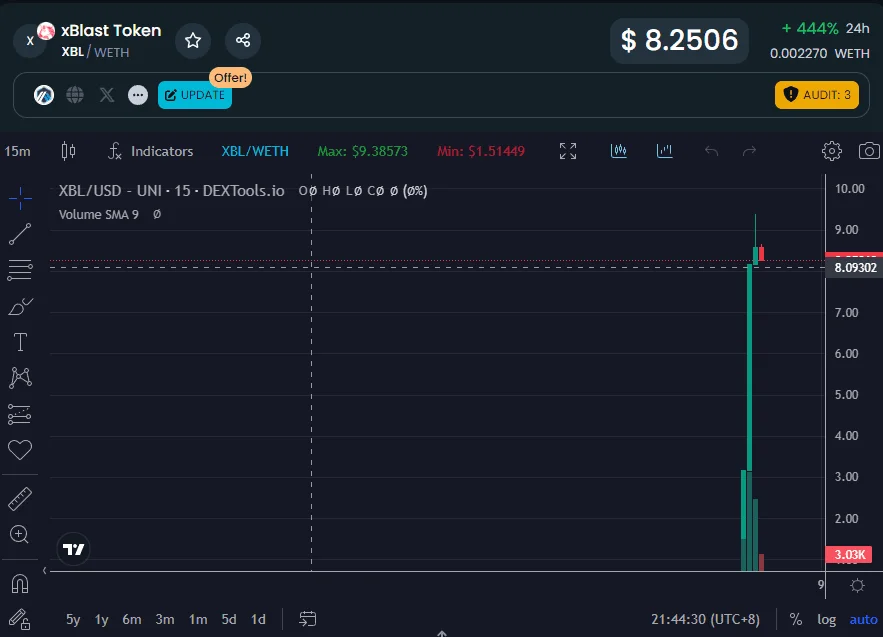This screenshot has width=883, height=637.
Task: Toggle the volume bars chart icon
Action: (665, 151)
